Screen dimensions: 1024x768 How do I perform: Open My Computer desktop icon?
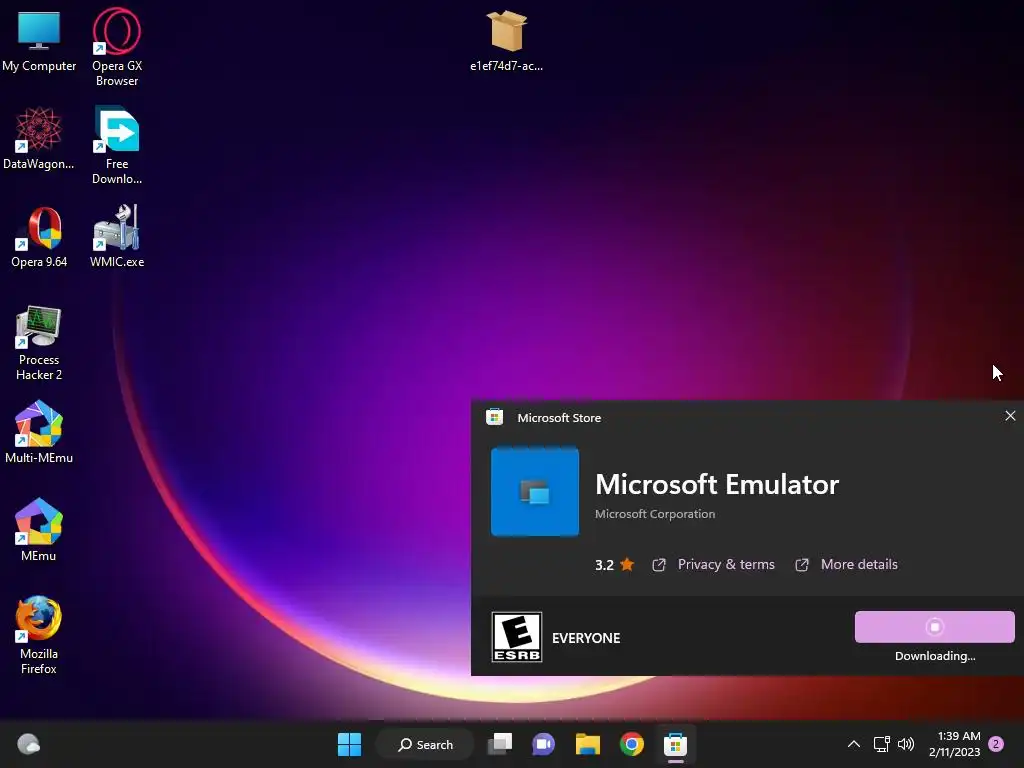pos(39,41)
